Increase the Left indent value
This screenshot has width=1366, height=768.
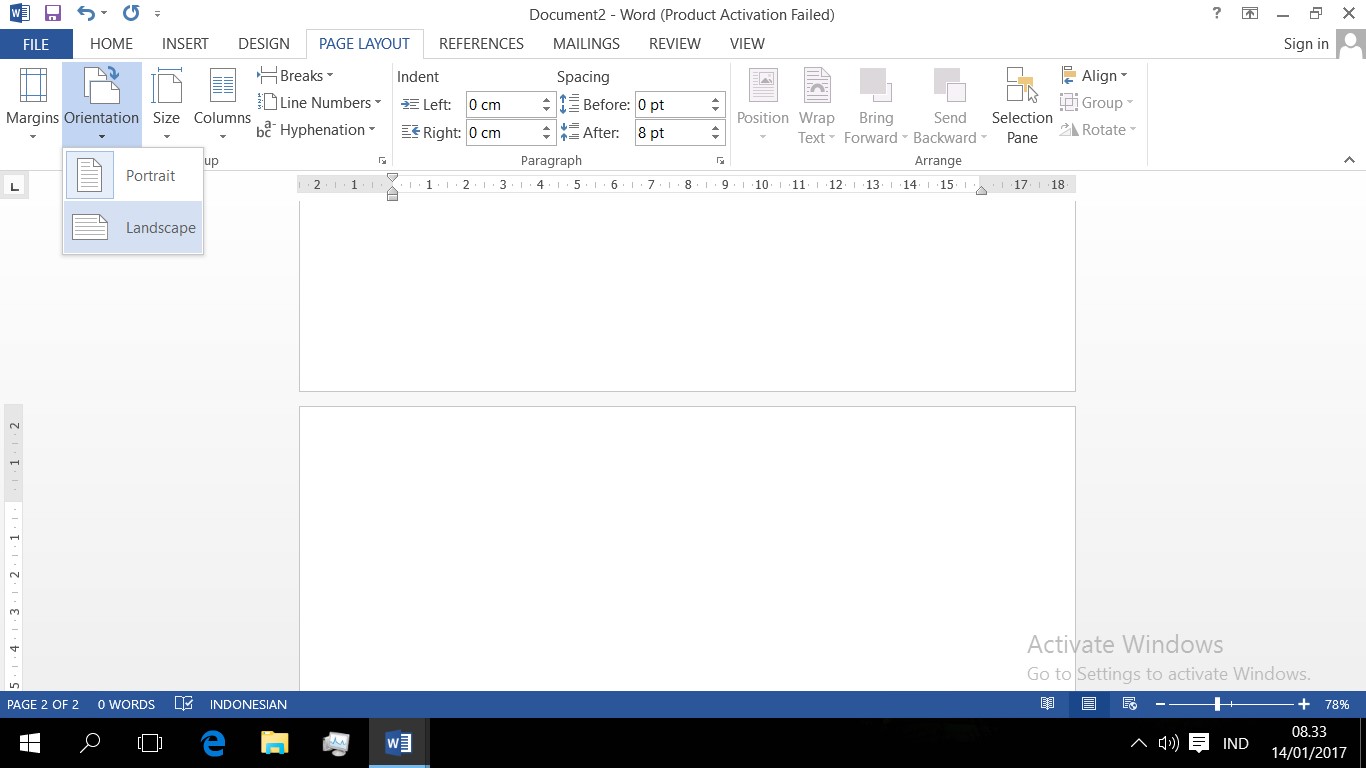547,100
